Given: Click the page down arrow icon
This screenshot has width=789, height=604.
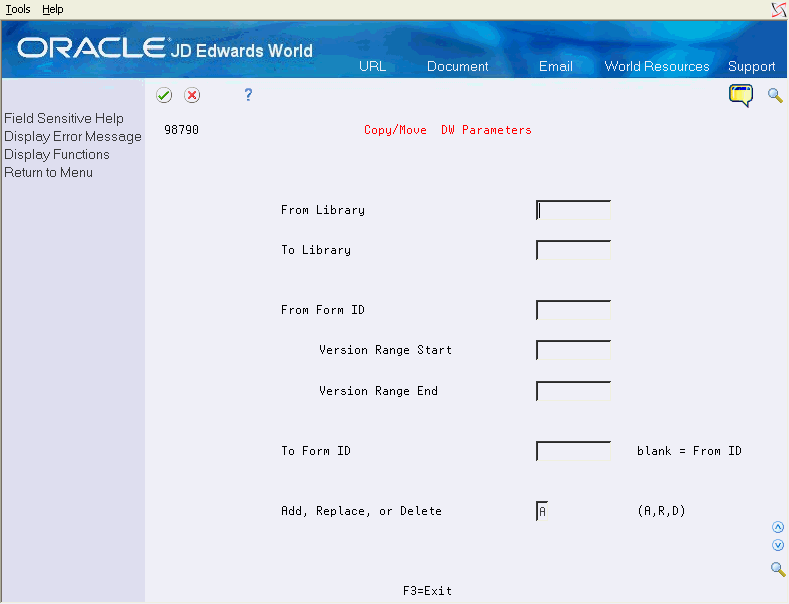Looking at the screenshot, I should 777,545.
